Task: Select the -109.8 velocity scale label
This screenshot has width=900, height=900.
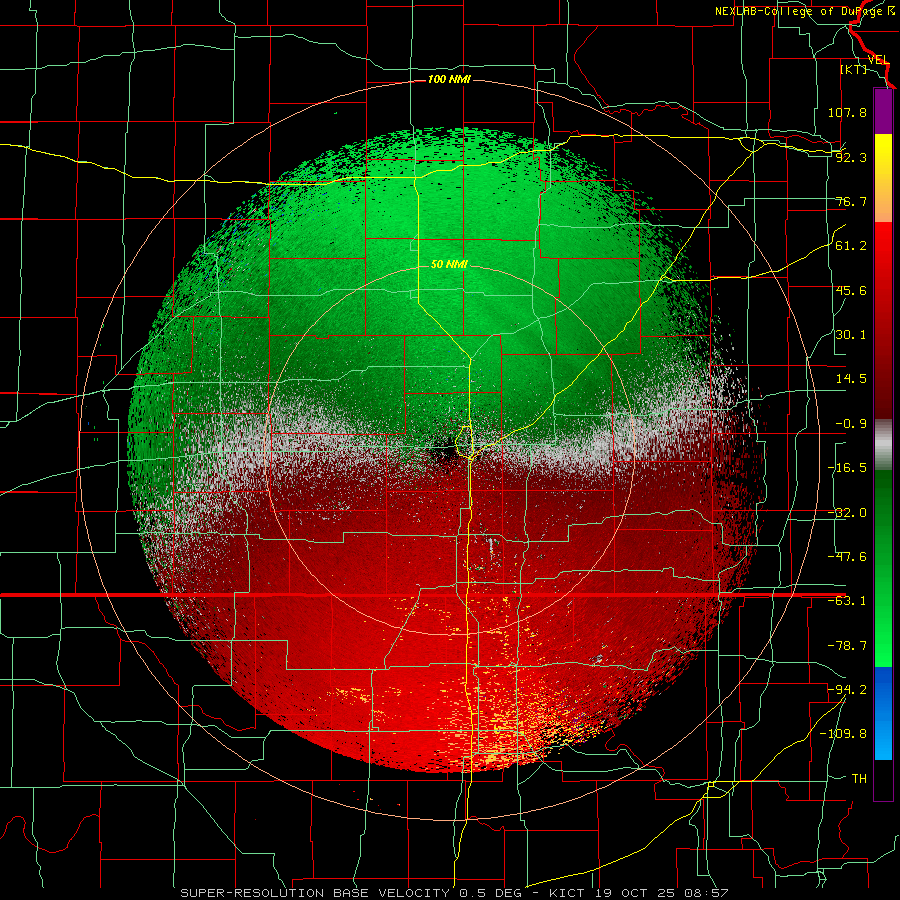Action: [x=843, y=734]
